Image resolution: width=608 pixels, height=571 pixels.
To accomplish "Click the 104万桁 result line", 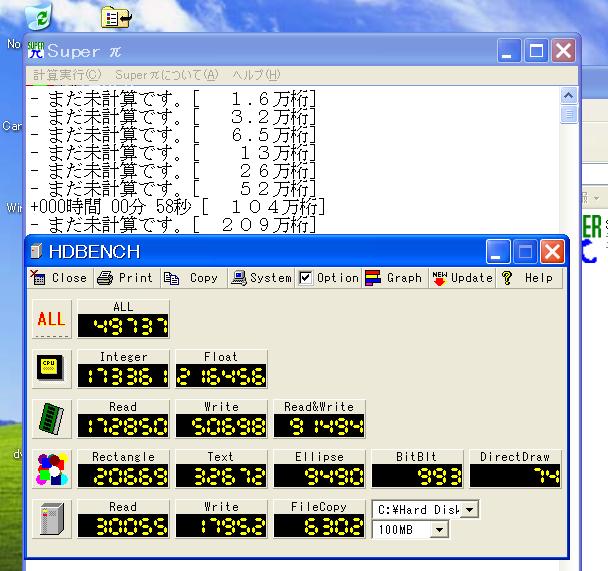I will [178, 207].
